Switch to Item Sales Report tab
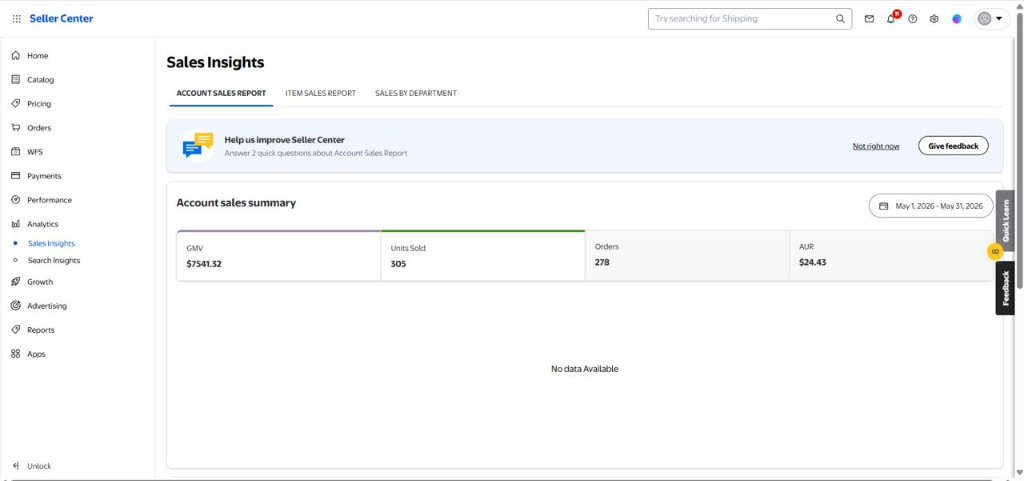The height and width of the screenshot is (481, 1024). tap(321, 93)
